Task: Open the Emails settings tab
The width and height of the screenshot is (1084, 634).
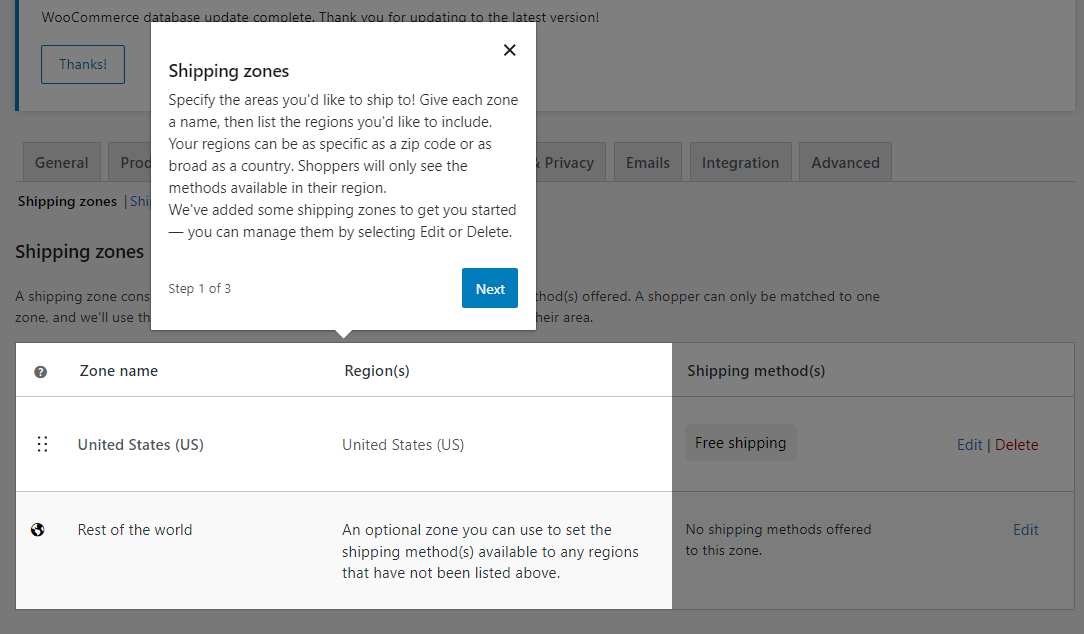Action: [647, 161]
